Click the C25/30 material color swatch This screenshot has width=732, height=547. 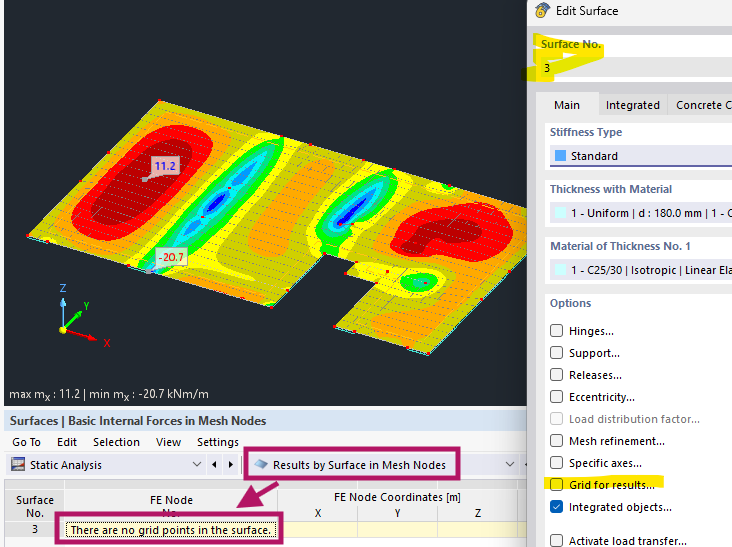pyautogui.click(x=560, y=270)
